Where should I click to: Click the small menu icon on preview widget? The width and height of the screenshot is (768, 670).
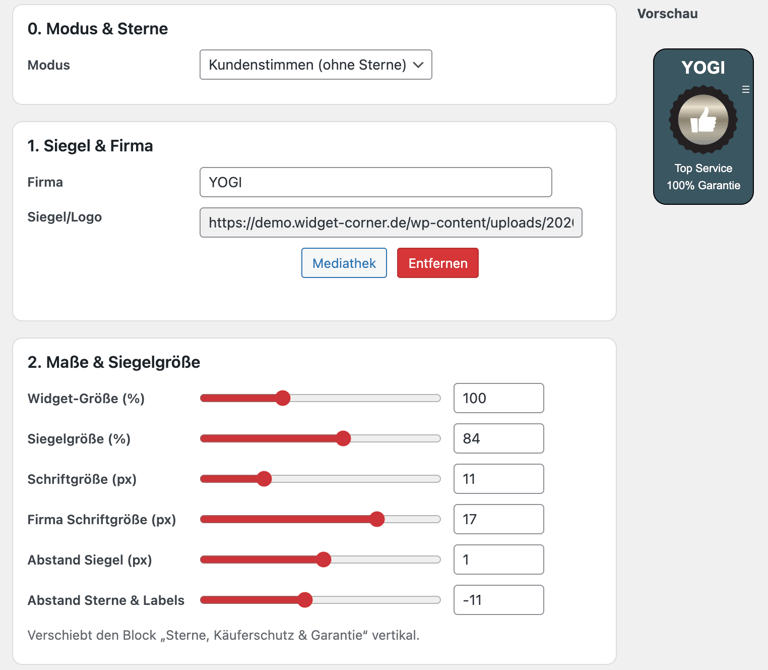point(745,90)
